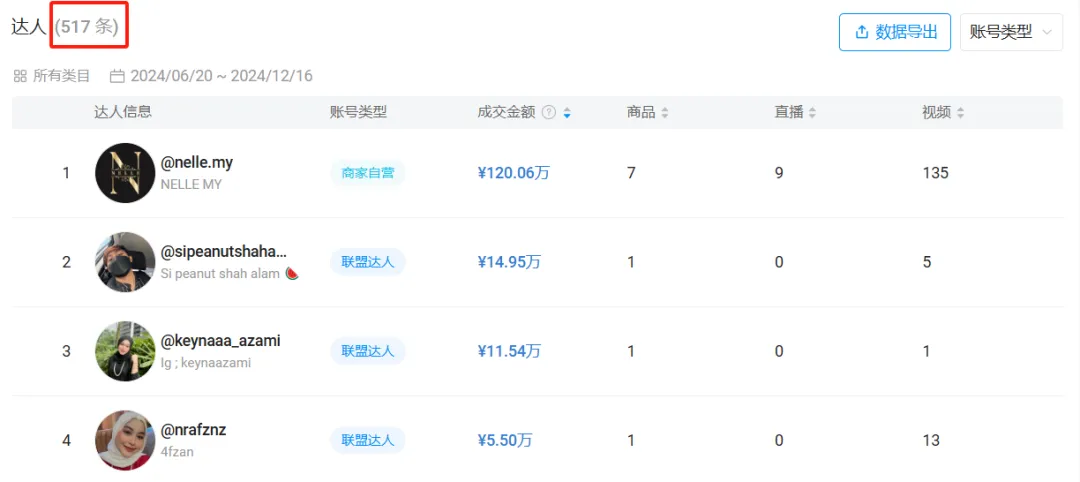Click the 成交金额 help question-mark icon
Viewport: 1080px width, 482px height.
549,112
